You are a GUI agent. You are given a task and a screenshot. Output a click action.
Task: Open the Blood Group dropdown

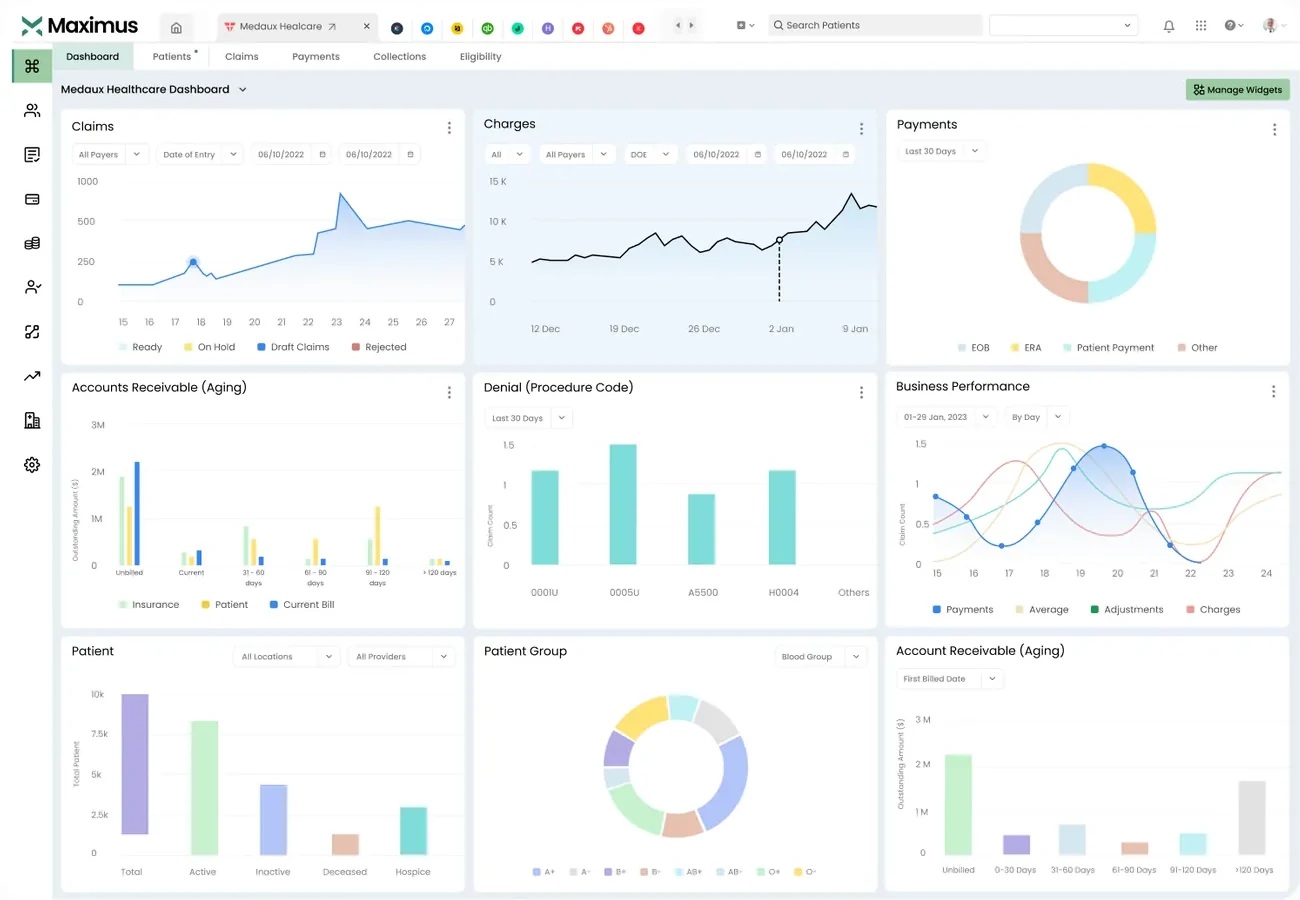(820, 657)
